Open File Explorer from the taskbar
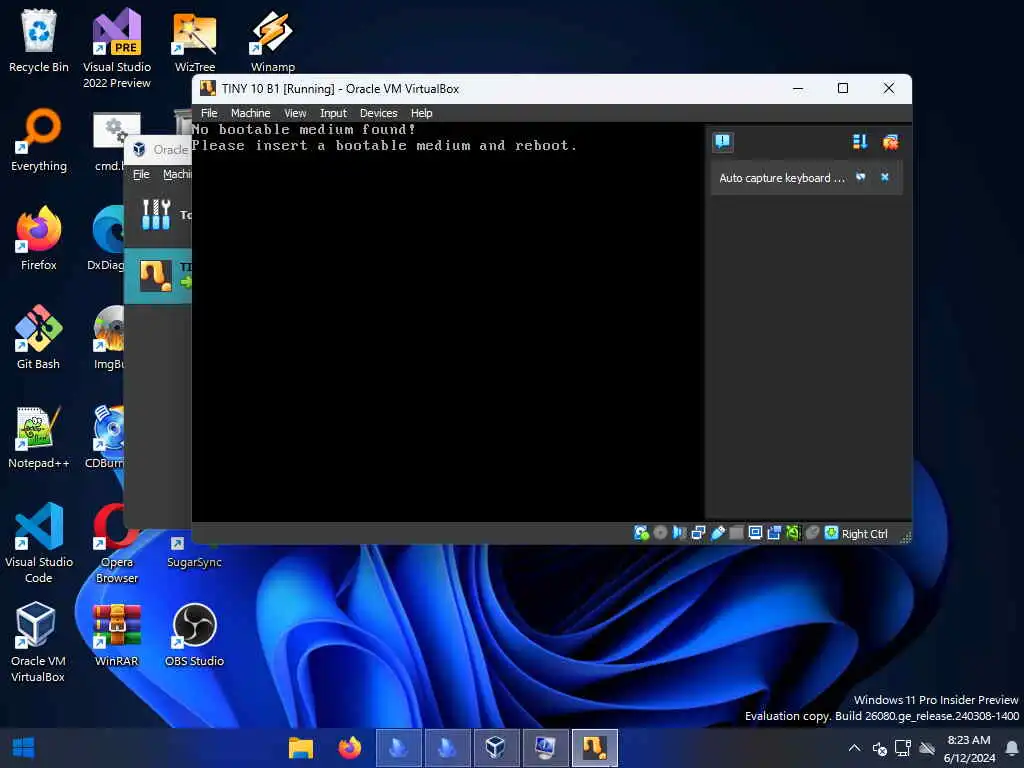The width and height of the screenshot is (1024, 768). click(301, 748)
